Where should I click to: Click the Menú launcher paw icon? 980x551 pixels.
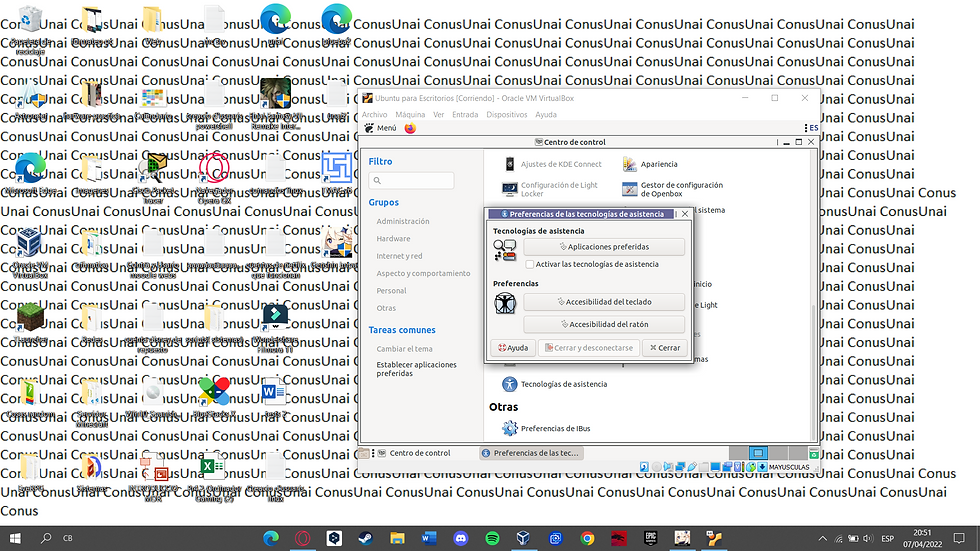click(x=369, y=128)
